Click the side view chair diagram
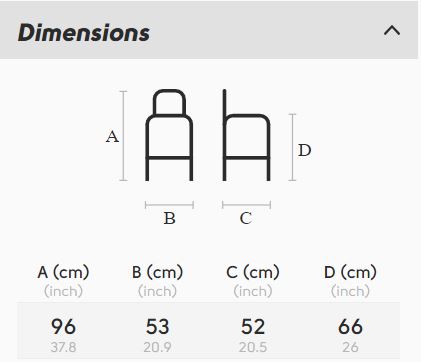The height and width of the screenshot is (362, 421). tap(246, 135)
